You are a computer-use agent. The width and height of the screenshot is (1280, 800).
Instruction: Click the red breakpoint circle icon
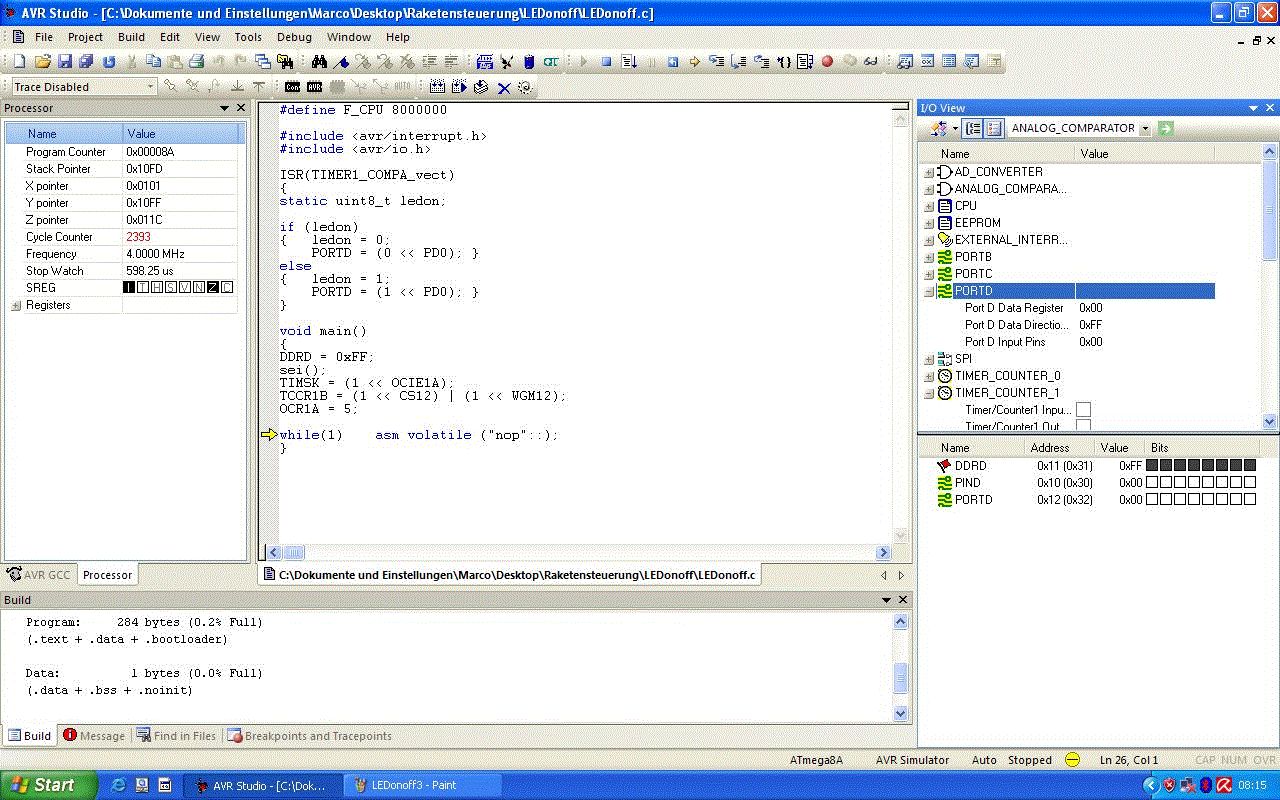(x=827, y=62)
